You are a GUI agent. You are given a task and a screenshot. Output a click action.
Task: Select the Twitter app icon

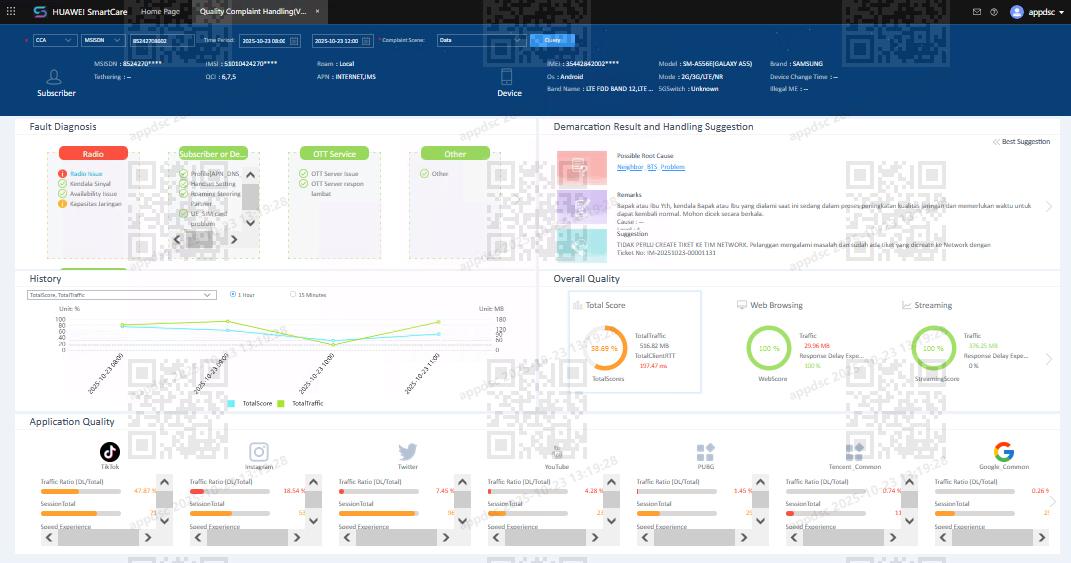[408, 452]
